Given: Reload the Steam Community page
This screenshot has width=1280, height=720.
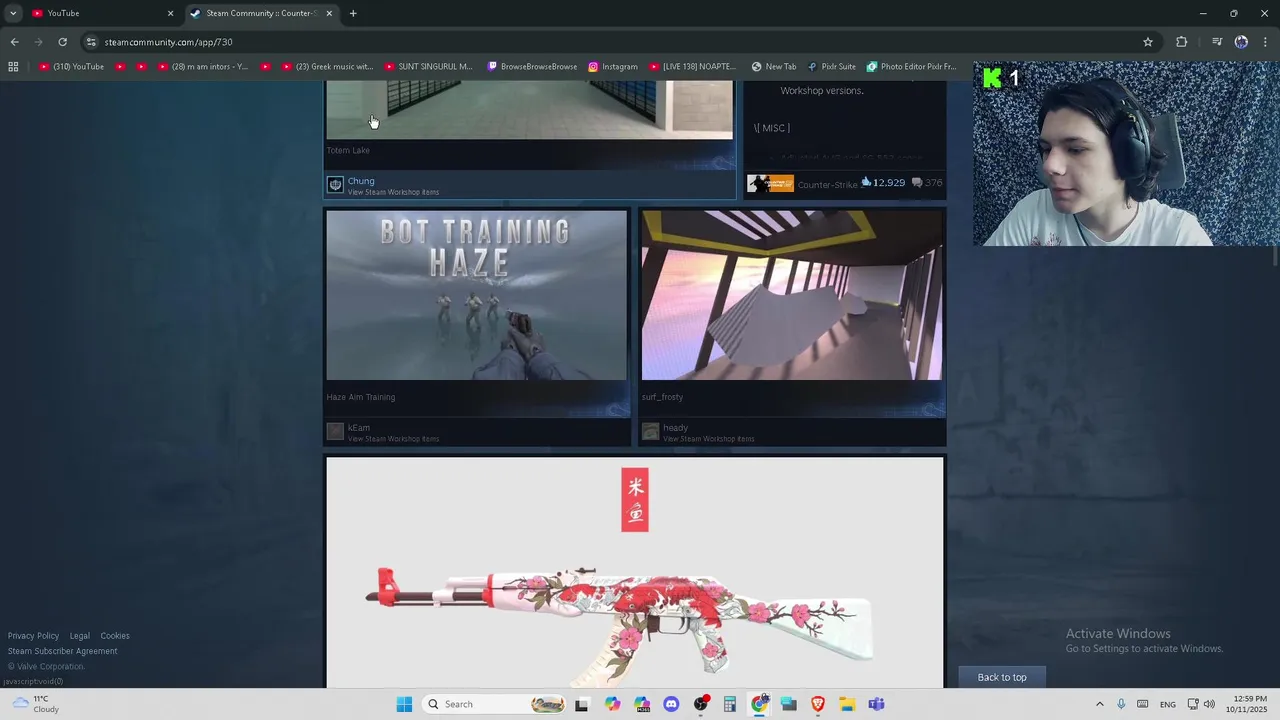Looking at the screenshot, I should [62, 42].
